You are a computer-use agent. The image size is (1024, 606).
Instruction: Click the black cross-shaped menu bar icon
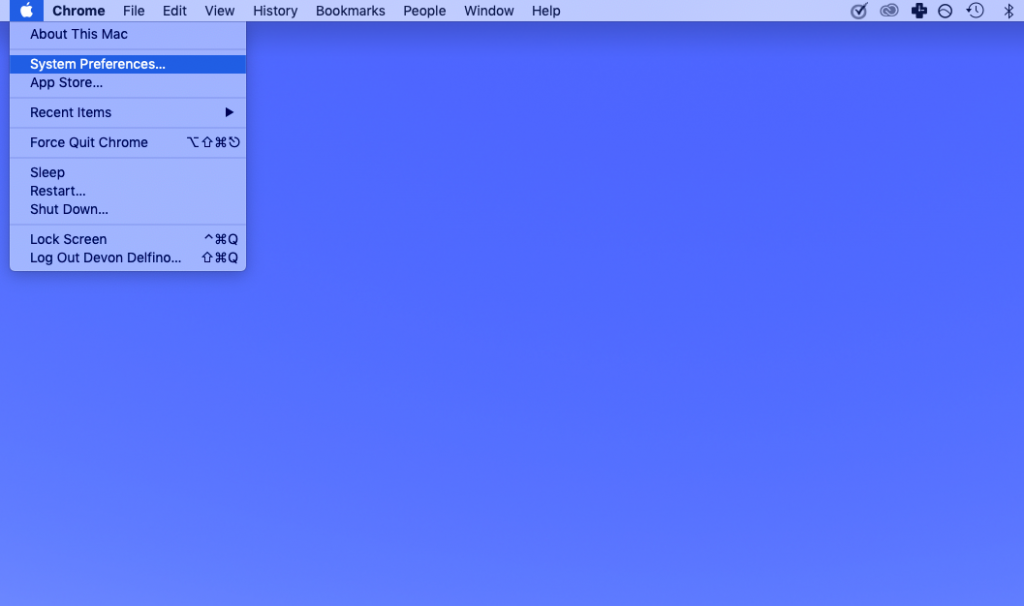click(x=919, y=10)
